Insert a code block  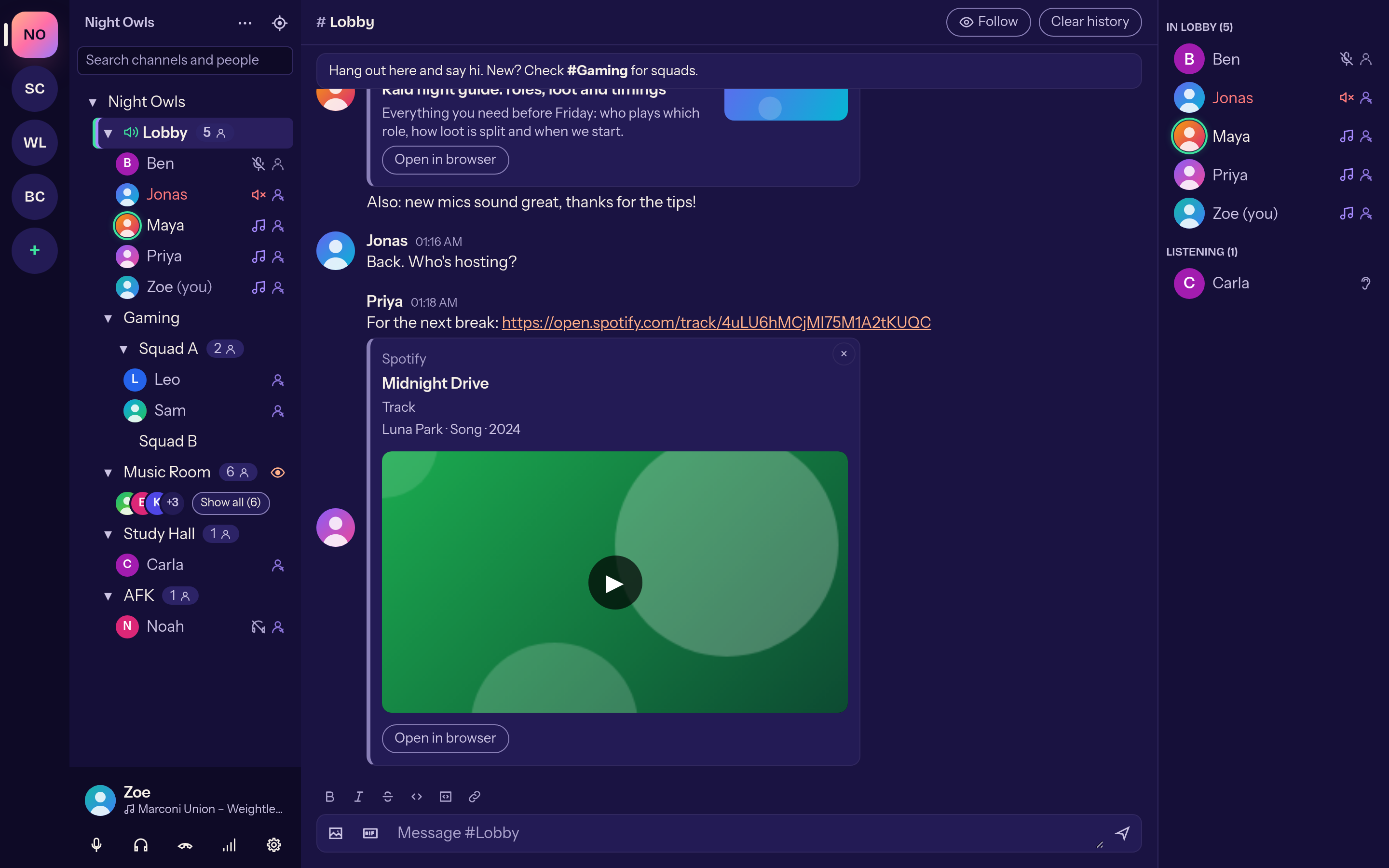tap(446, 796)
